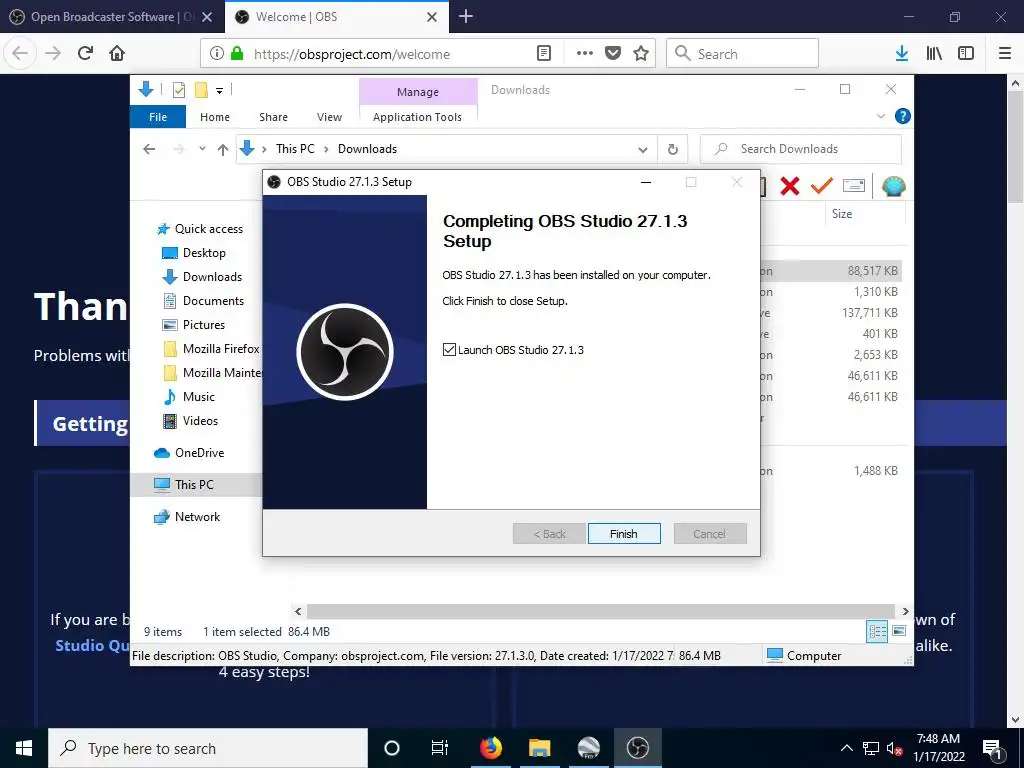Open Windows Start menu
The width and height of the screenshot is (1024, 768).
(x=24, y=748)
